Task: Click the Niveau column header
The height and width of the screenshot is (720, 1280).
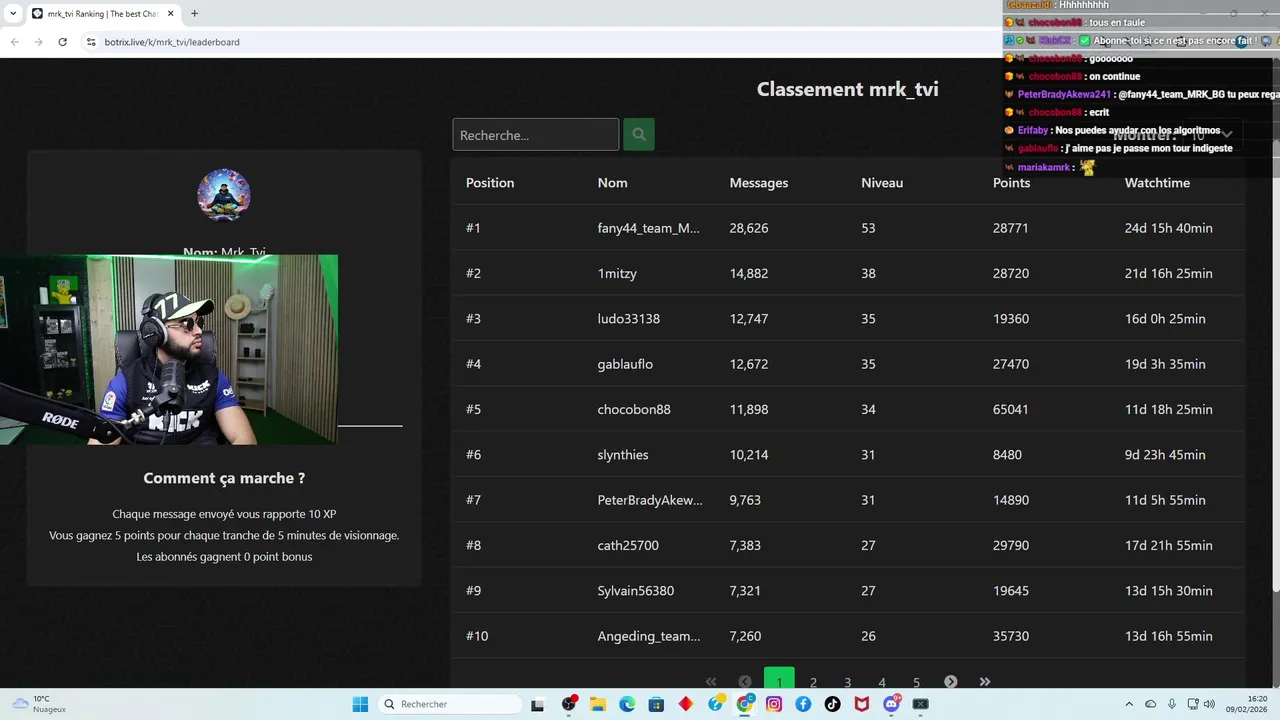Action: coord(882,183)
